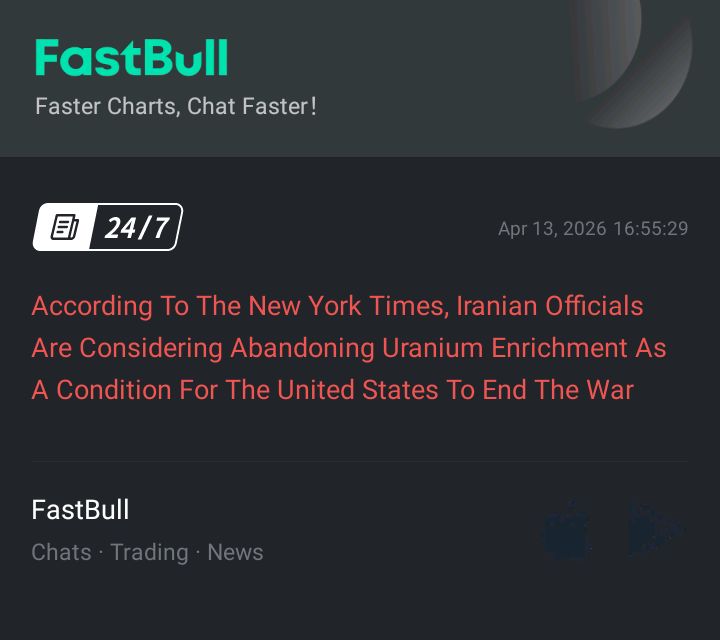Image resolution: width=720 pixels, height=640 pixels.
Task: Click the FastBull green logo in header
Action: [x=131, y=58]
